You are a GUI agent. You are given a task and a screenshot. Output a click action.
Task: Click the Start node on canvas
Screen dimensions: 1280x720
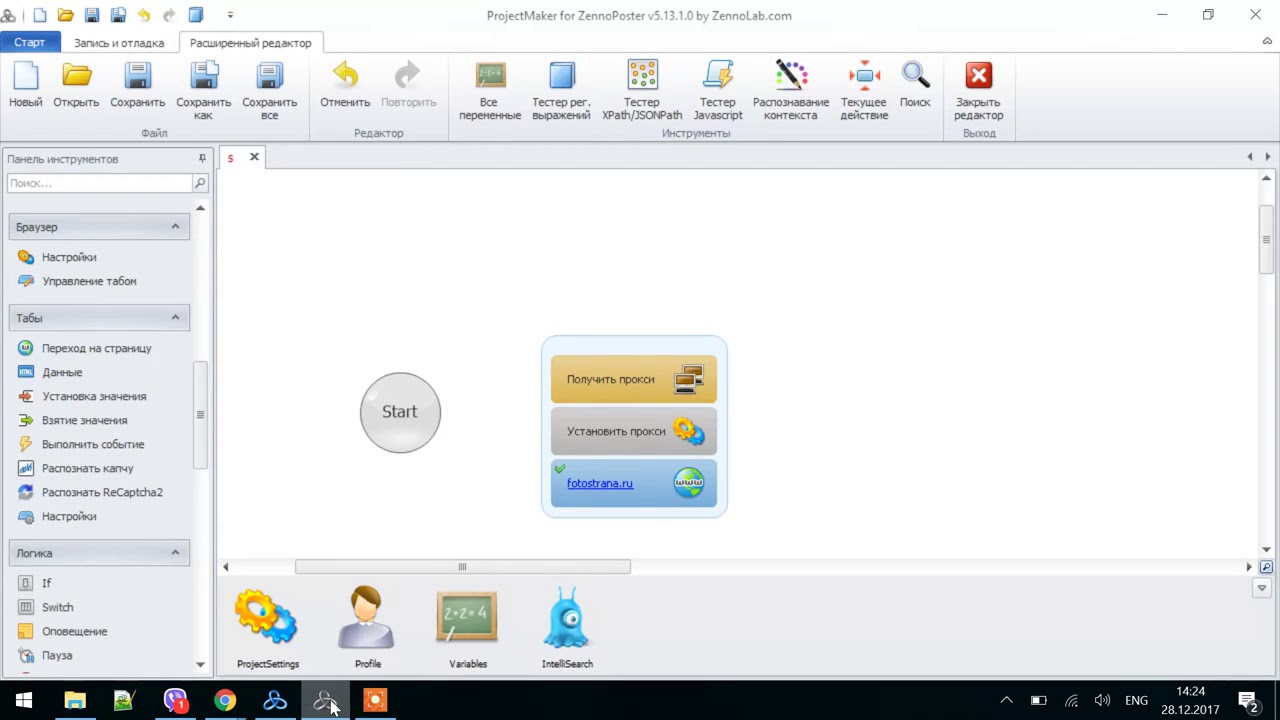click(400, 412)
